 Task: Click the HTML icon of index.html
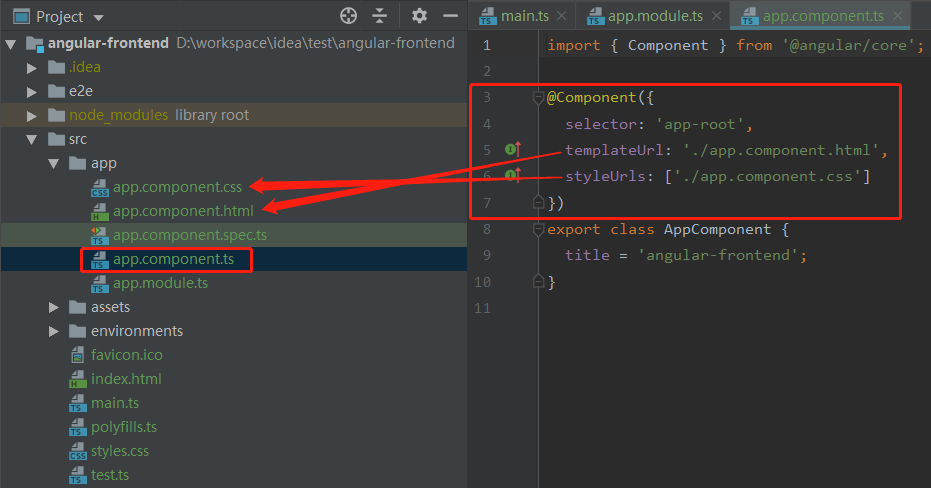[x=78, y=379]
